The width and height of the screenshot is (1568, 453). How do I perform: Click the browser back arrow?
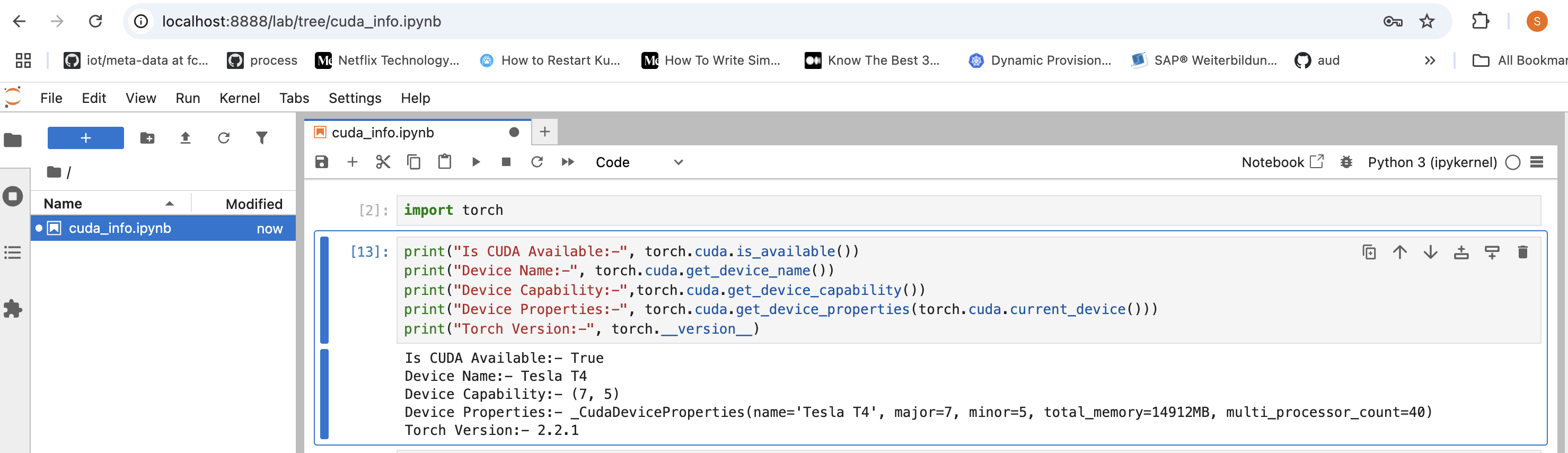pos(20,21)
